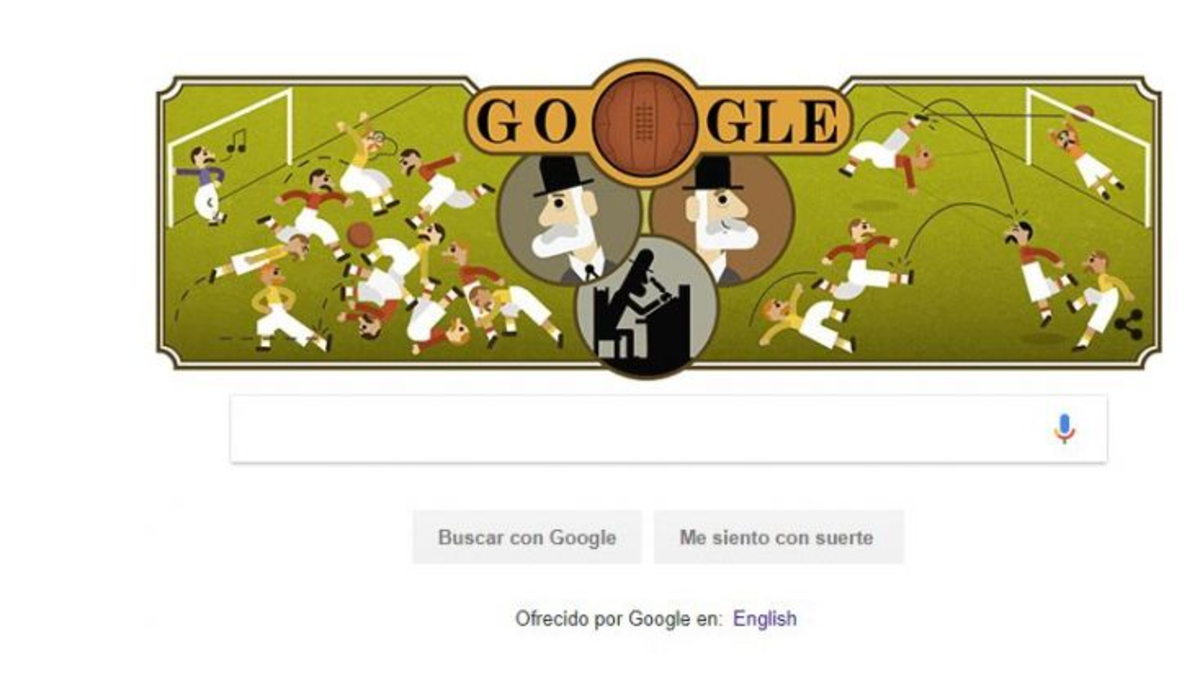1200x675 pixels.
Task: Open Google in English via the link
Action: [x=765, y=618]
